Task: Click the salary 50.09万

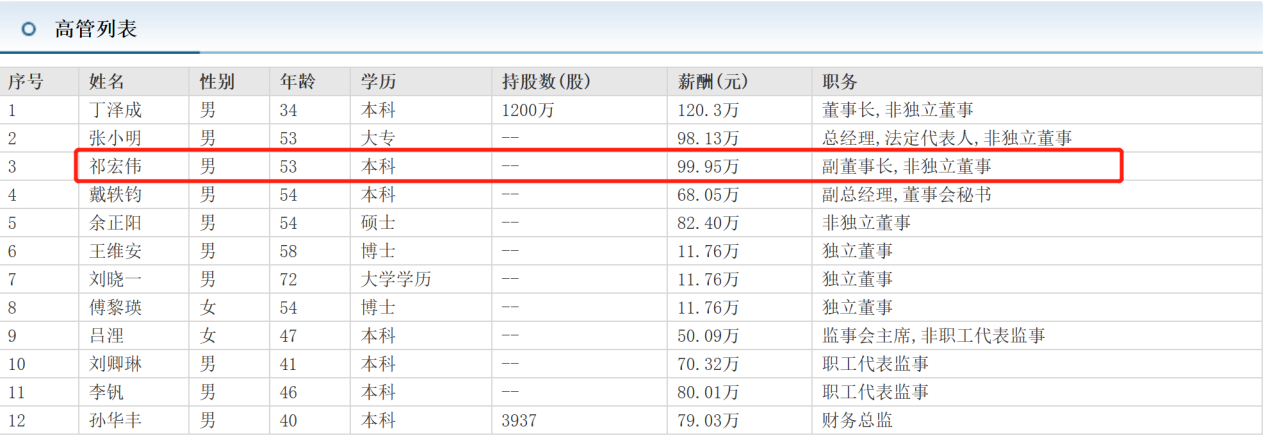Action: (x=708, y=336)
